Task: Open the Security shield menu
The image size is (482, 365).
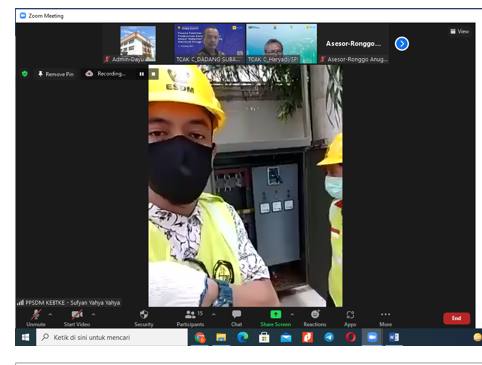Action: pos(144,318)
